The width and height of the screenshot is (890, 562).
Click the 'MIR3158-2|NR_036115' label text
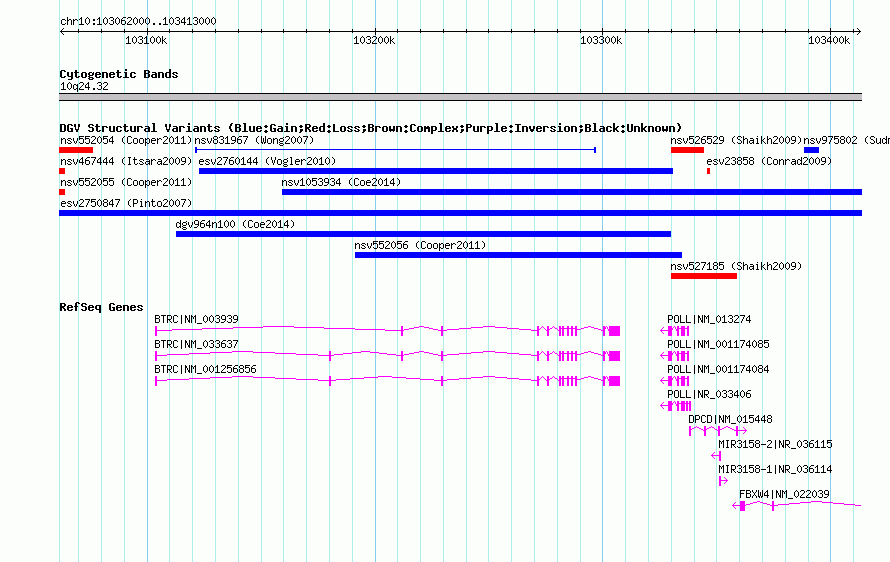pos(775,444)
